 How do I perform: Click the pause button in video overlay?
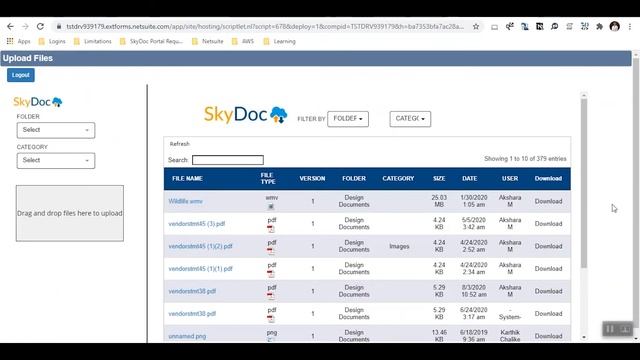pyautogui.click(x=609, y=329)
